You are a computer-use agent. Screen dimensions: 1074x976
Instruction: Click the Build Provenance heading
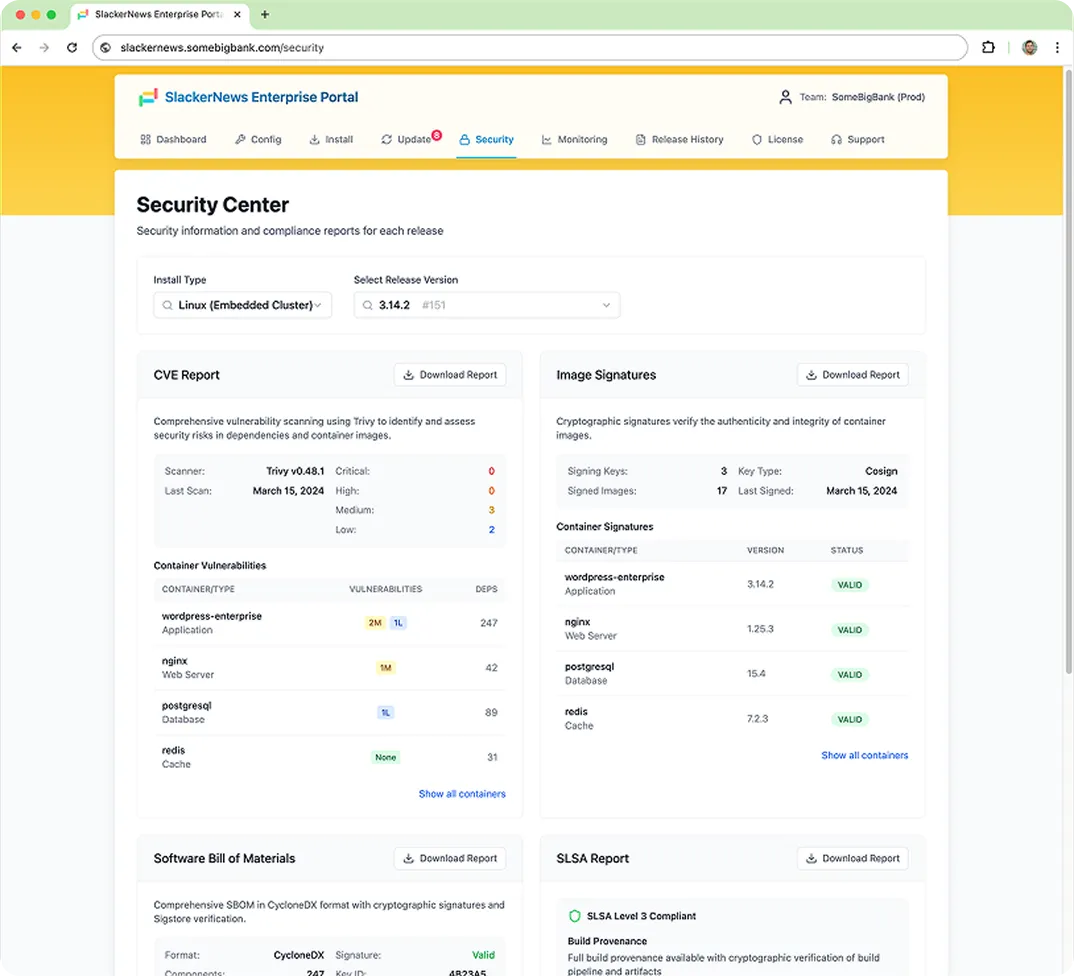point(608,942)
